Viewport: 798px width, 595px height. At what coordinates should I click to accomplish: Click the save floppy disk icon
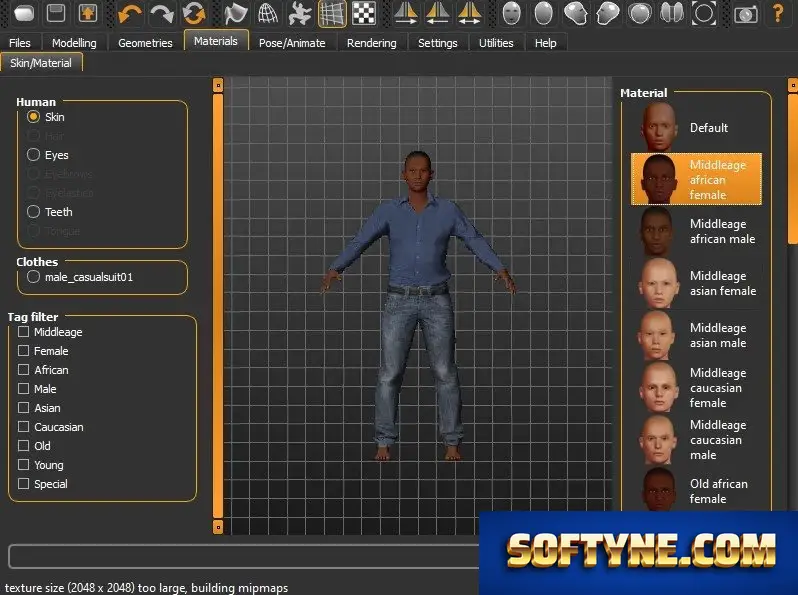[x=56, y=13]
